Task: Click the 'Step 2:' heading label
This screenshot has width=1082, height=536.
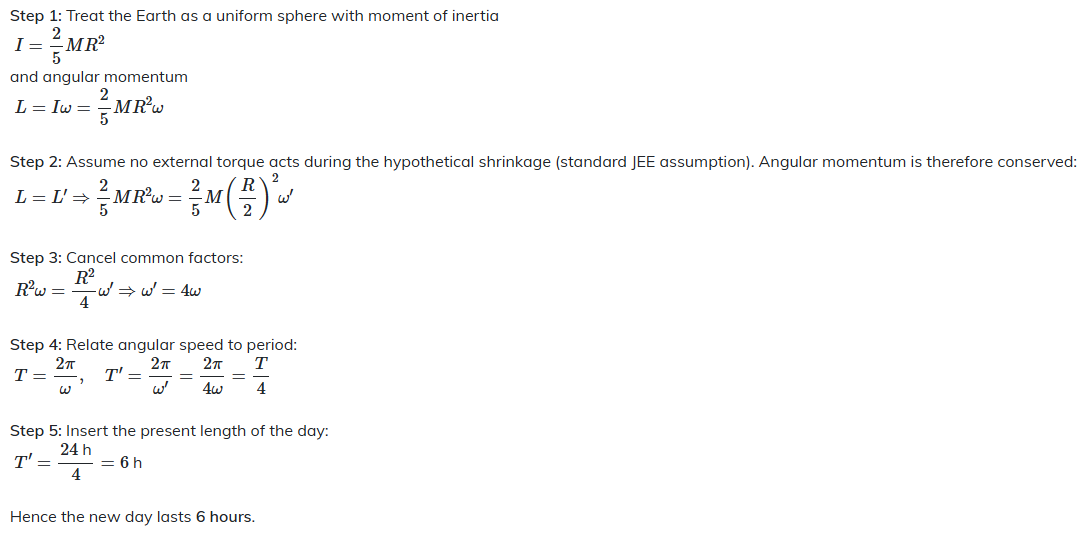Action: [36, 162]
